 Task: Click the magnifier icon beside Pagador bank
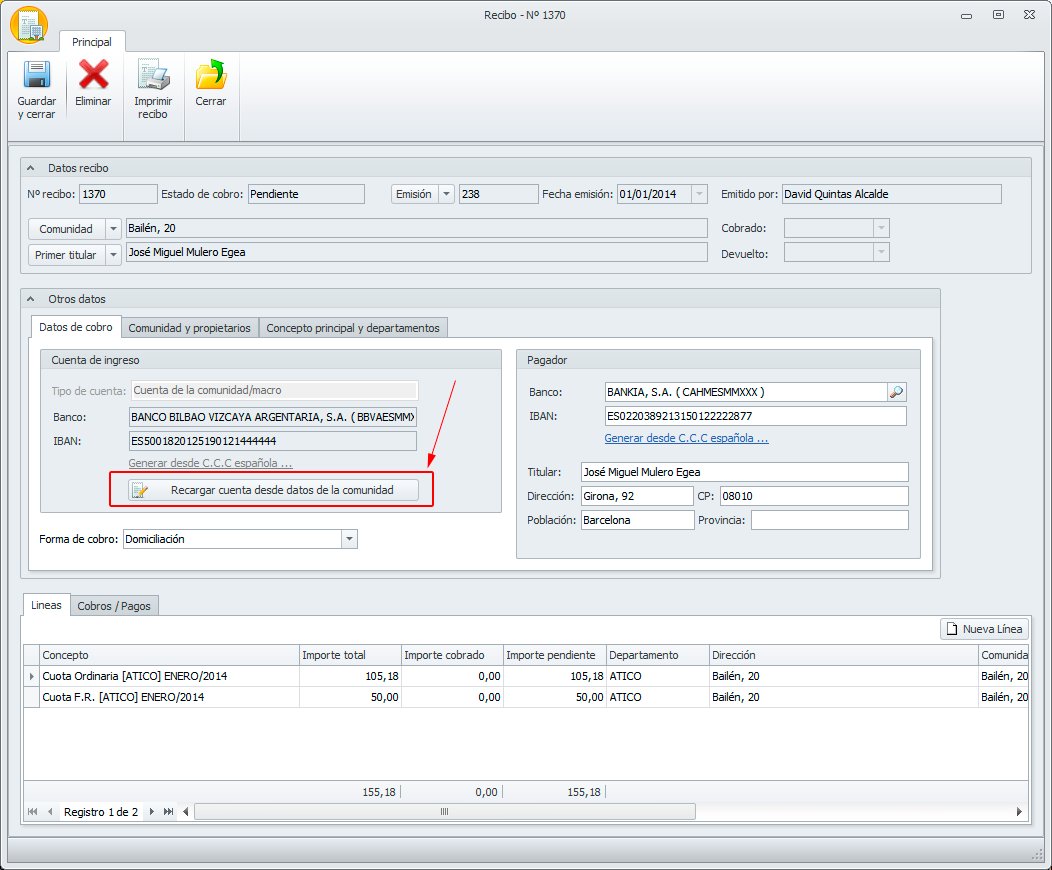pyautogui.click(x=896, y=392)
